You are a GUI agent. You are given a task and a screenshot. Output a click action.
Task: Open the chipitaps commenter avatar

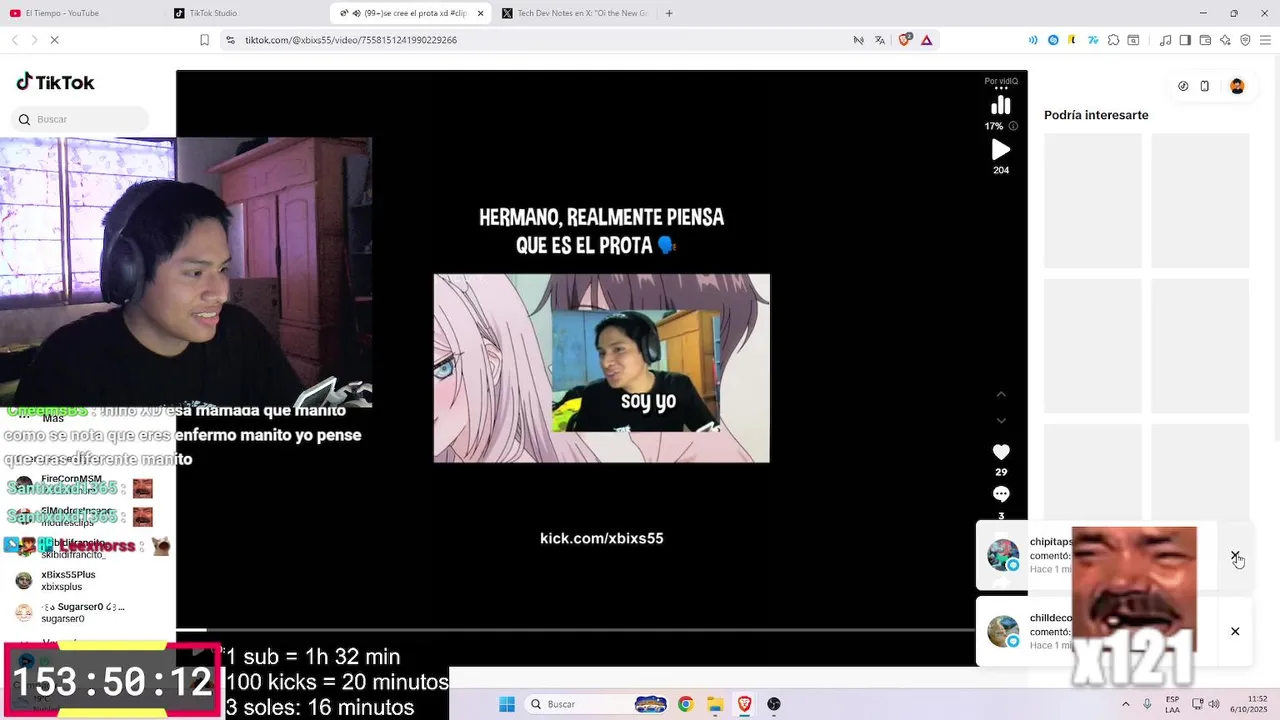point(1003,555)
